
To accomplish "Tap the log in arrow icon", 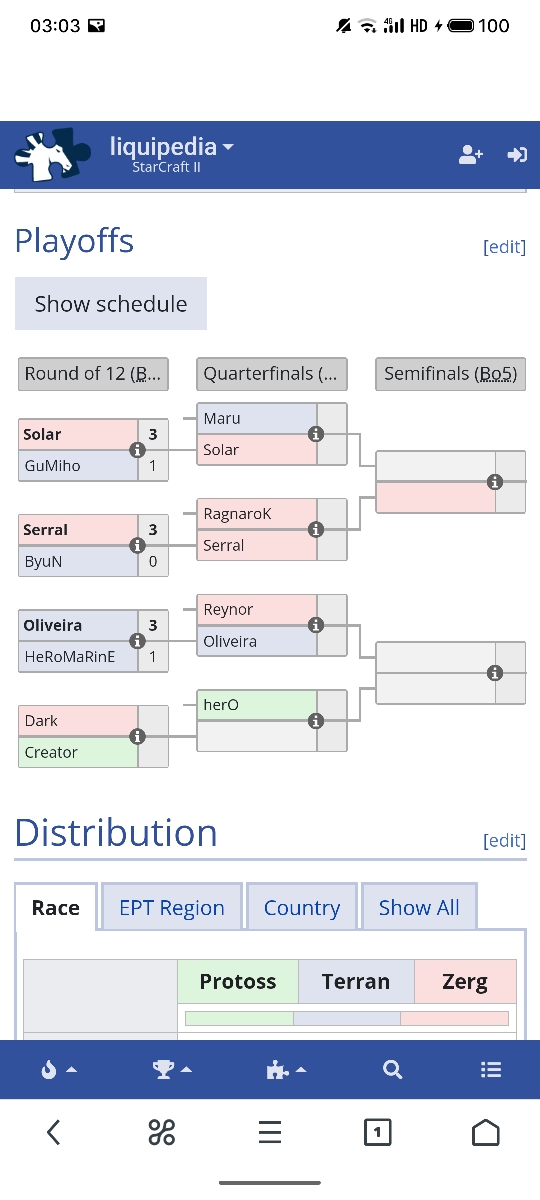I will click(517, 155).
